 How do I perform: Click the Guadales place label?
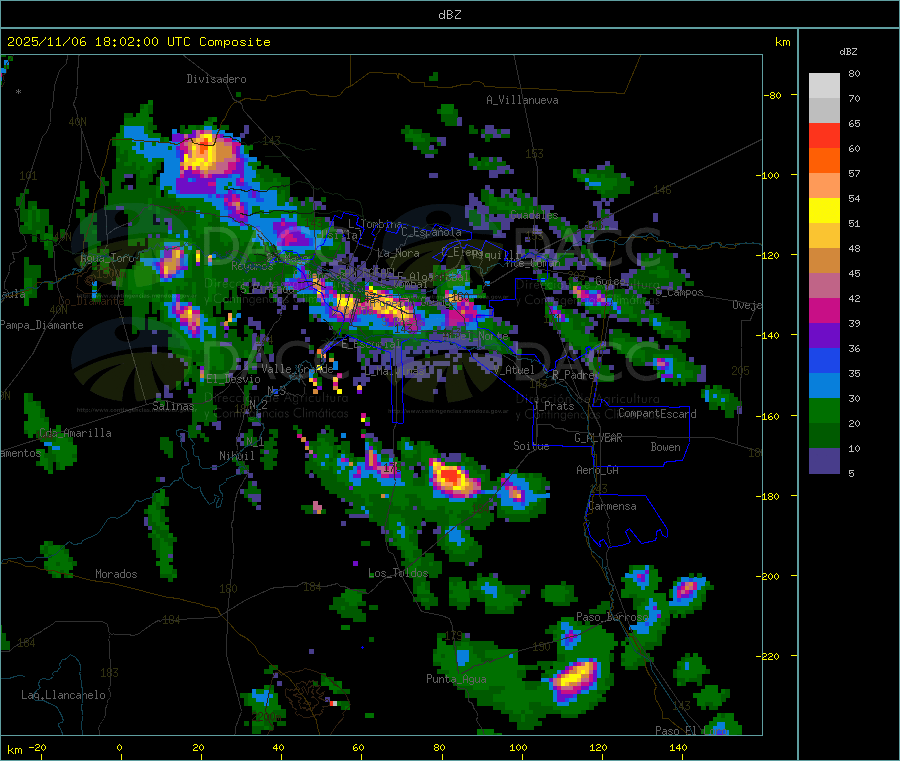(x=534, y=215)
